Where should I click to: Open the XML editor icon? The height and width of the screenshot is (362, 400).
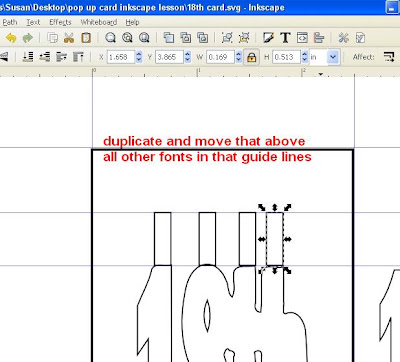(x=302, y=38)
